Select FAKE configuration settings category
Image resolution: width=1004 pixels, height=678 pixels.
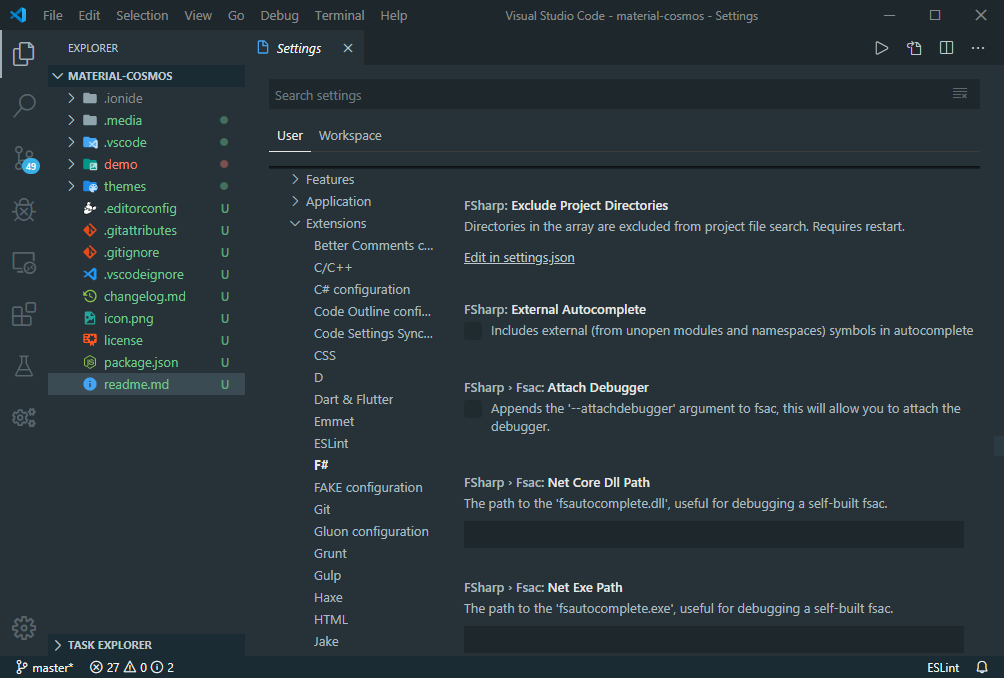[x=368, y=488]
